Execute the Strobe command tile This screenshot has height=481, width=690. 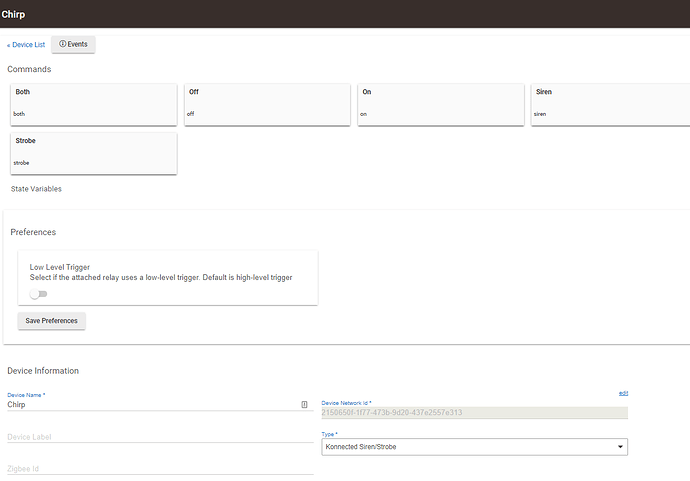(94, 153)
